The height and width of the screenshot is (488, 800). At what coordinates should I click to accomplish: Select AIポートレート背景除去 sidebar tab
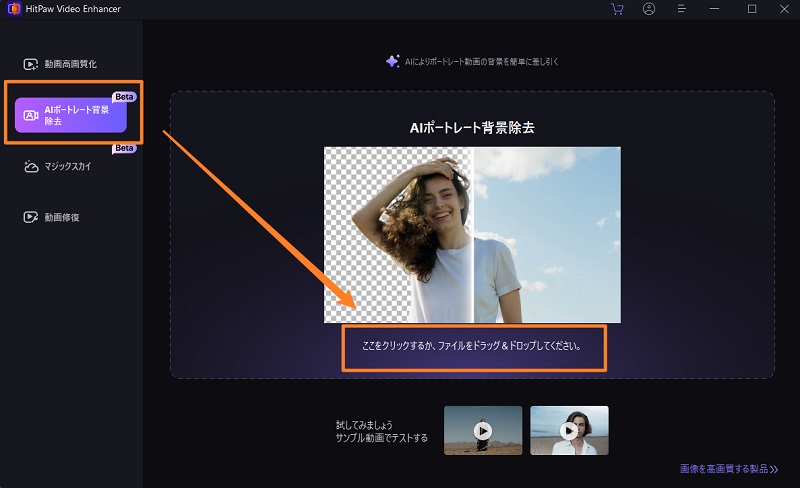tap(70, 115)
